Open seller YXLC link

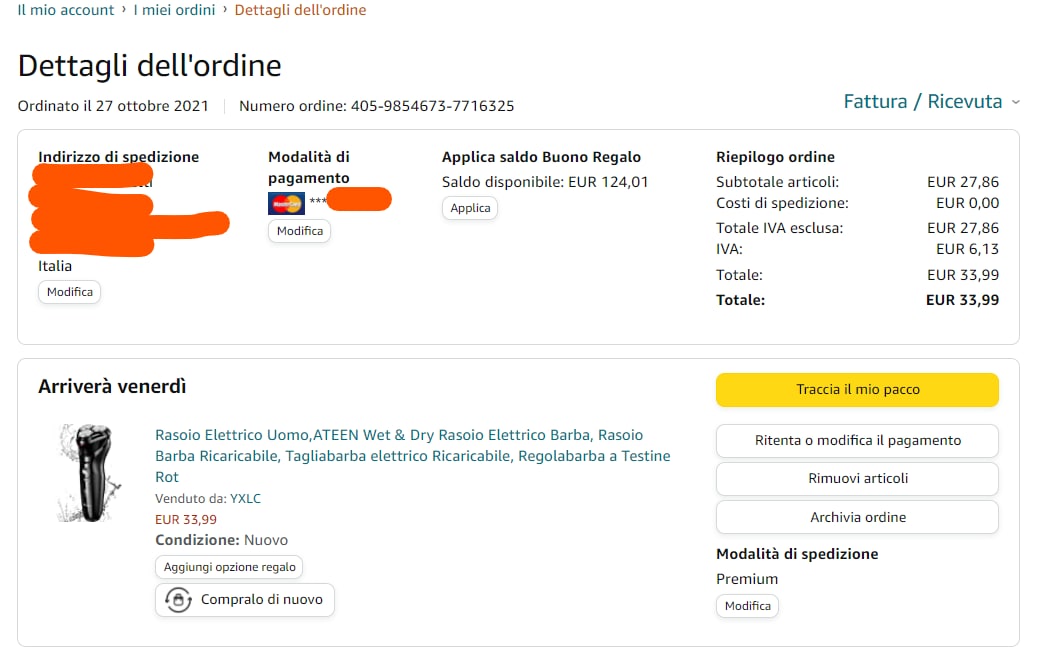(245, 498)
